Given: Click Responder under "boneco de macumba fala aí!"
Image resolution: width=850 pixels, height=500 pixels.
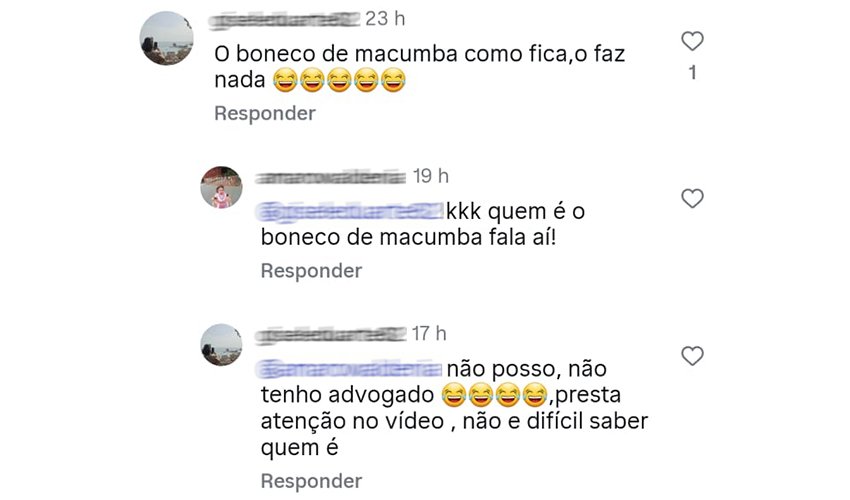Looking at the screenshot, I should pyautogui.click(x=311, y=271).
